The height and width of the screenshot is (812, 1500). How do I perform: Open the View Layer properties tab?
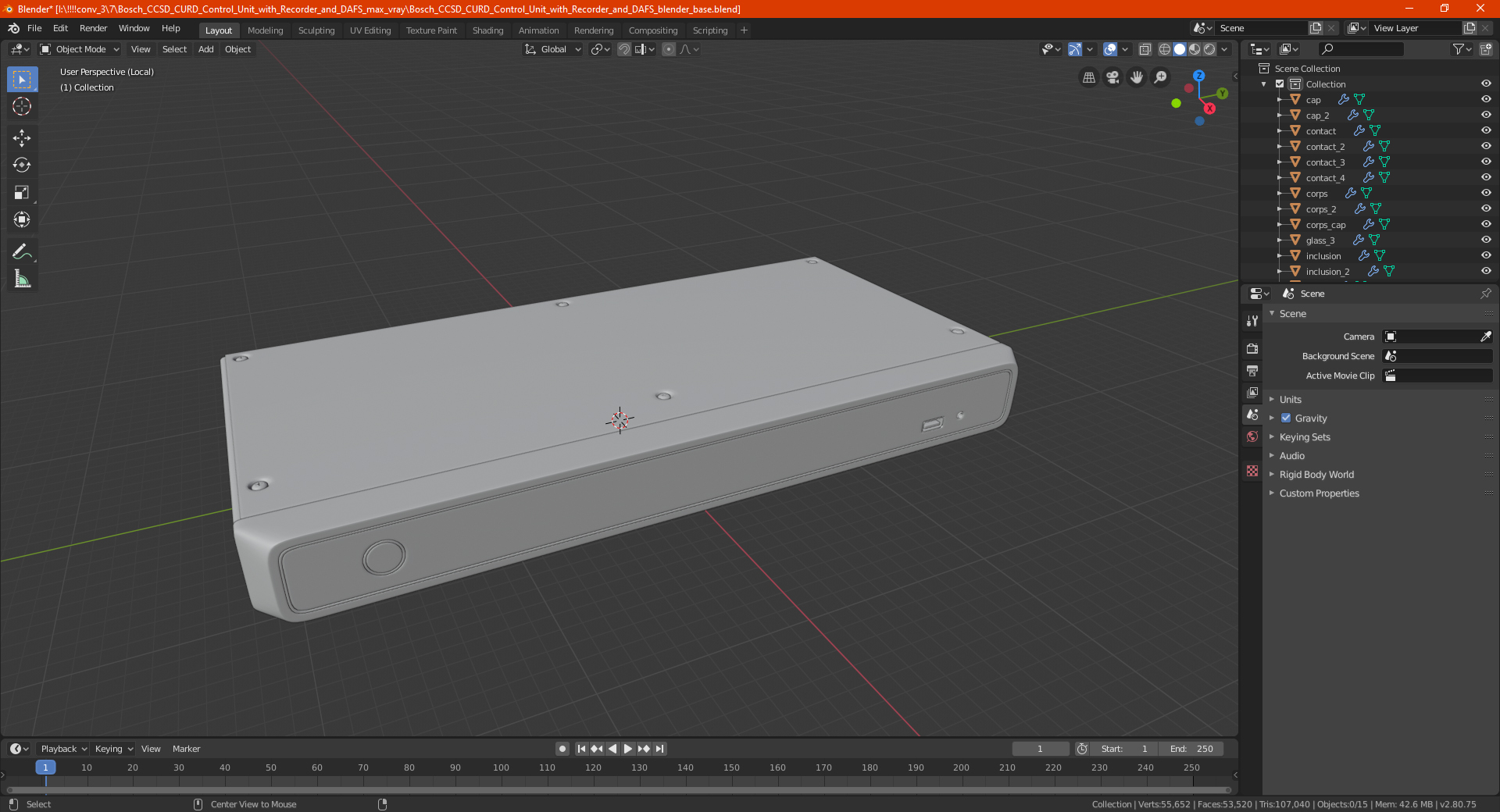[x=1252, y=392]
